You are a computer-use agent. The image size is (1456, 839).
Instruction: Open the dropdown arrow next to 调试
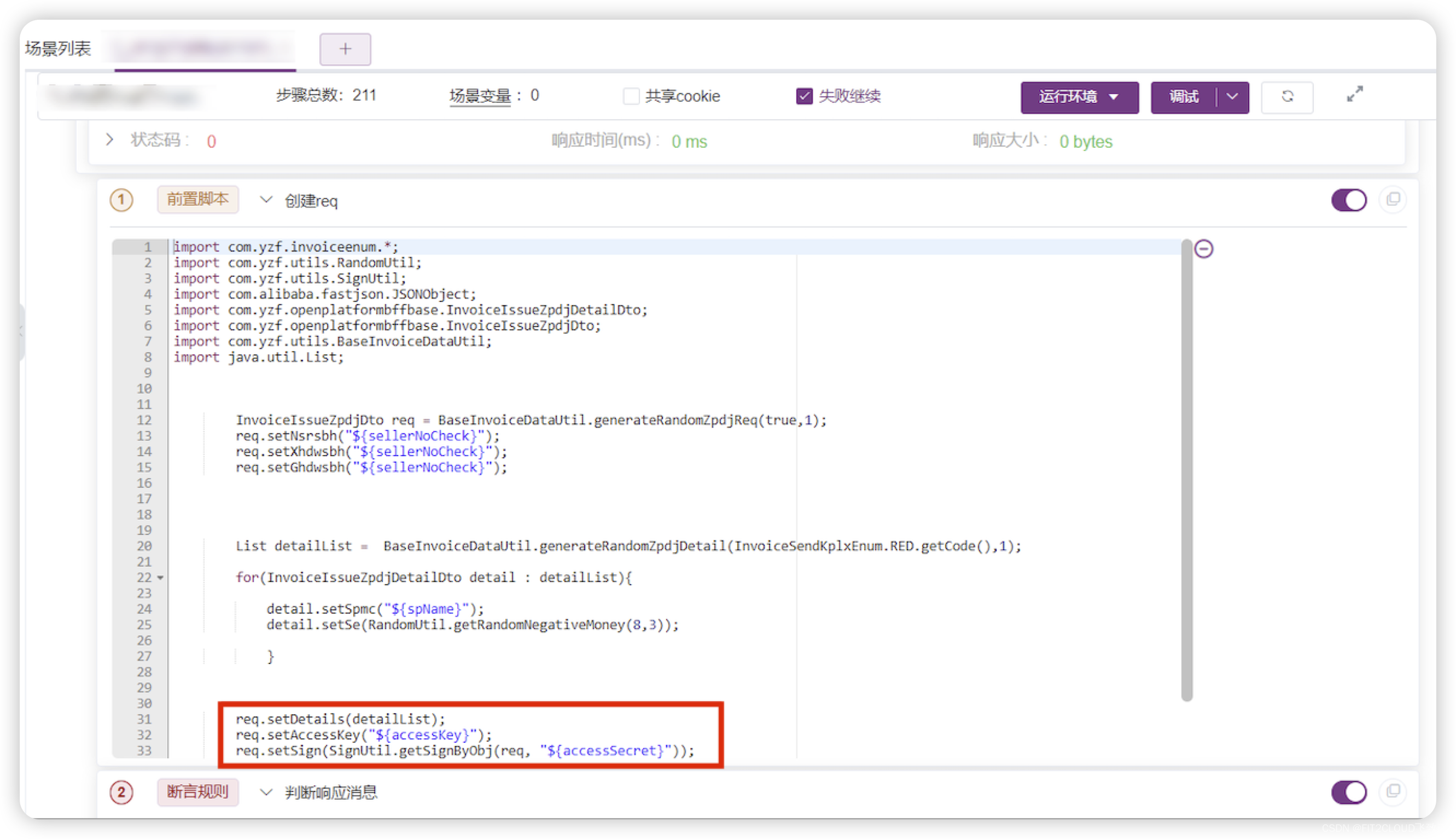pyautogui.click(x=1232, y=97)
